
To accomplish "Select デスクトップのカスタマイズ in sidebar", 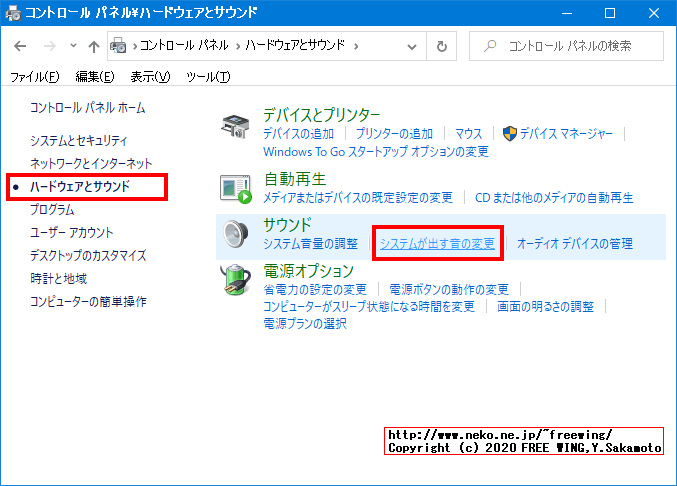I will [88, 255].
